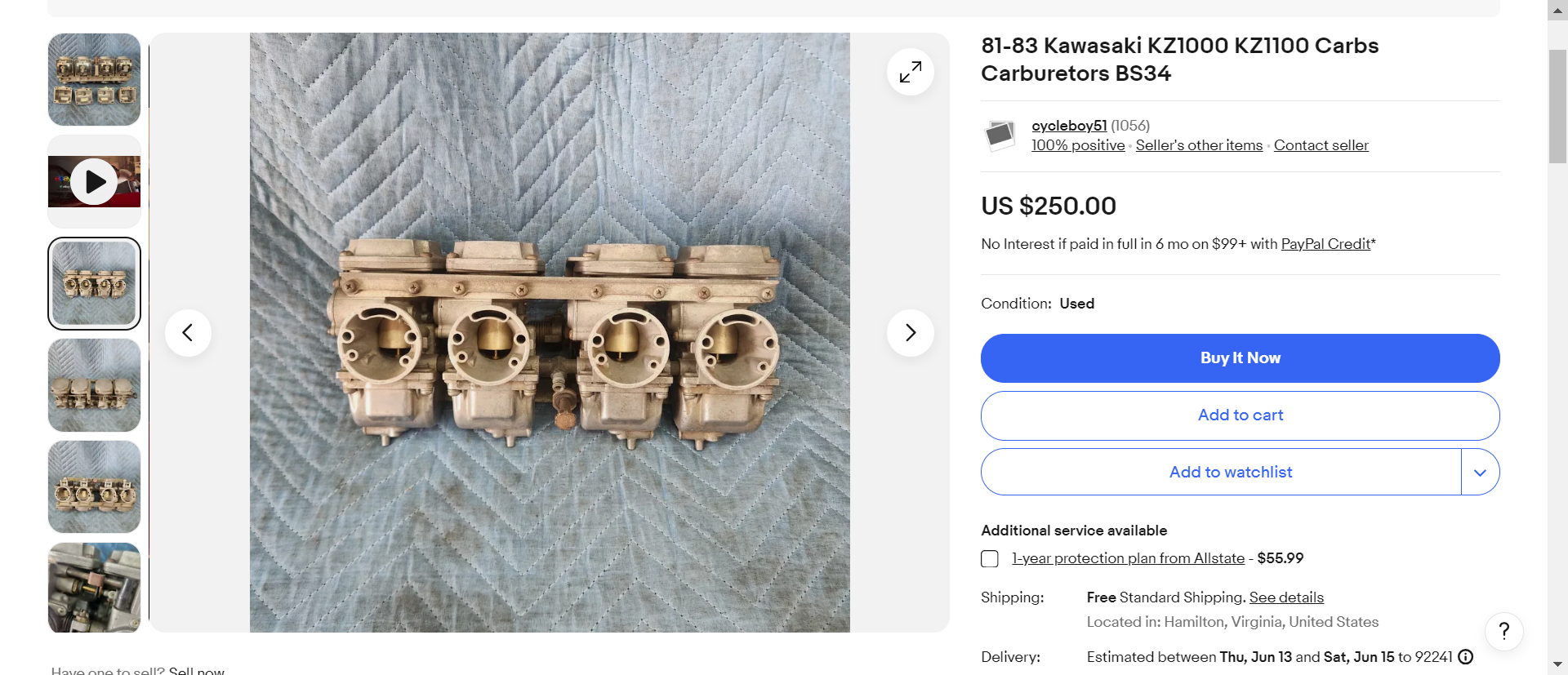Select the first carburetor thumbnail
The image size is (1568, 675).
coord(94,79)
